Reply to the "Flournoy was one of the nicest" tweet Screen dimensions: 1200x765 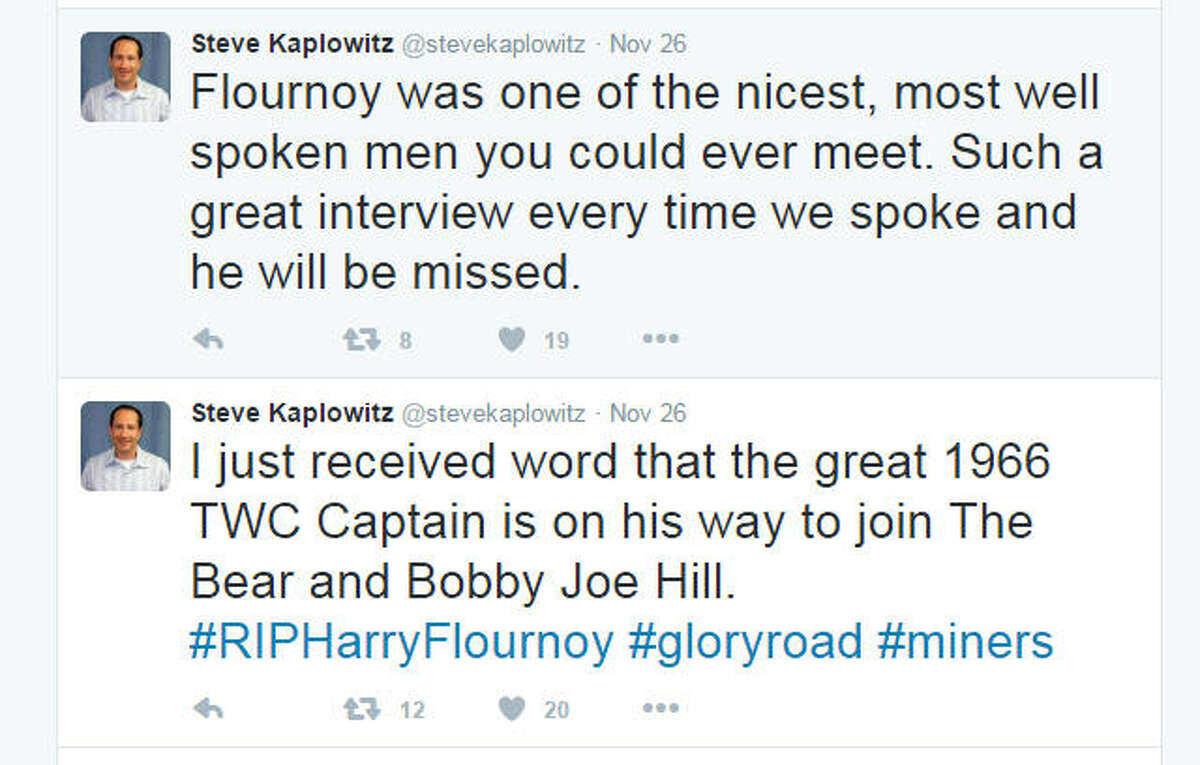(207, 340)
